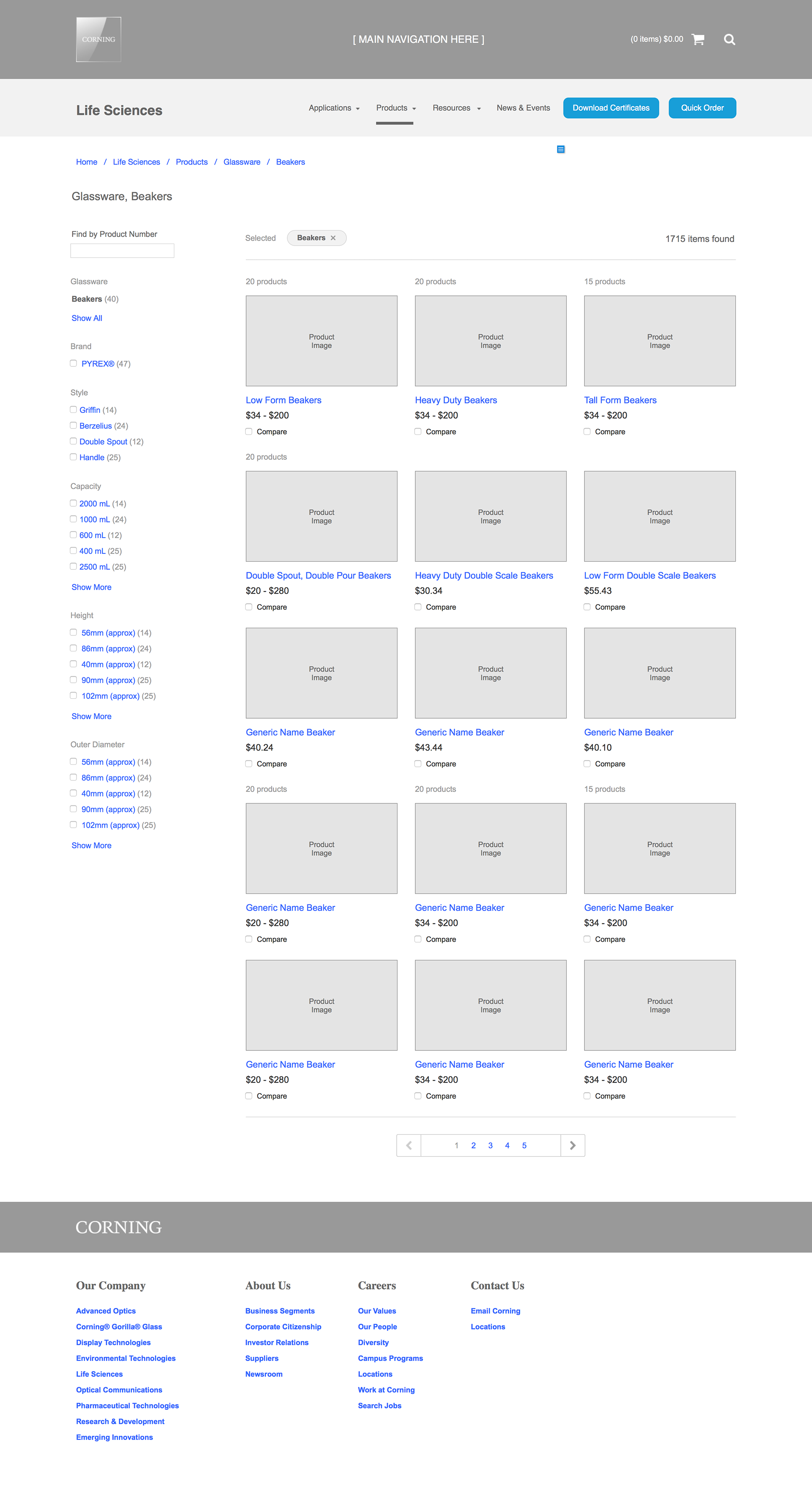Click the Corning logo in header

[x=99, y=40]
